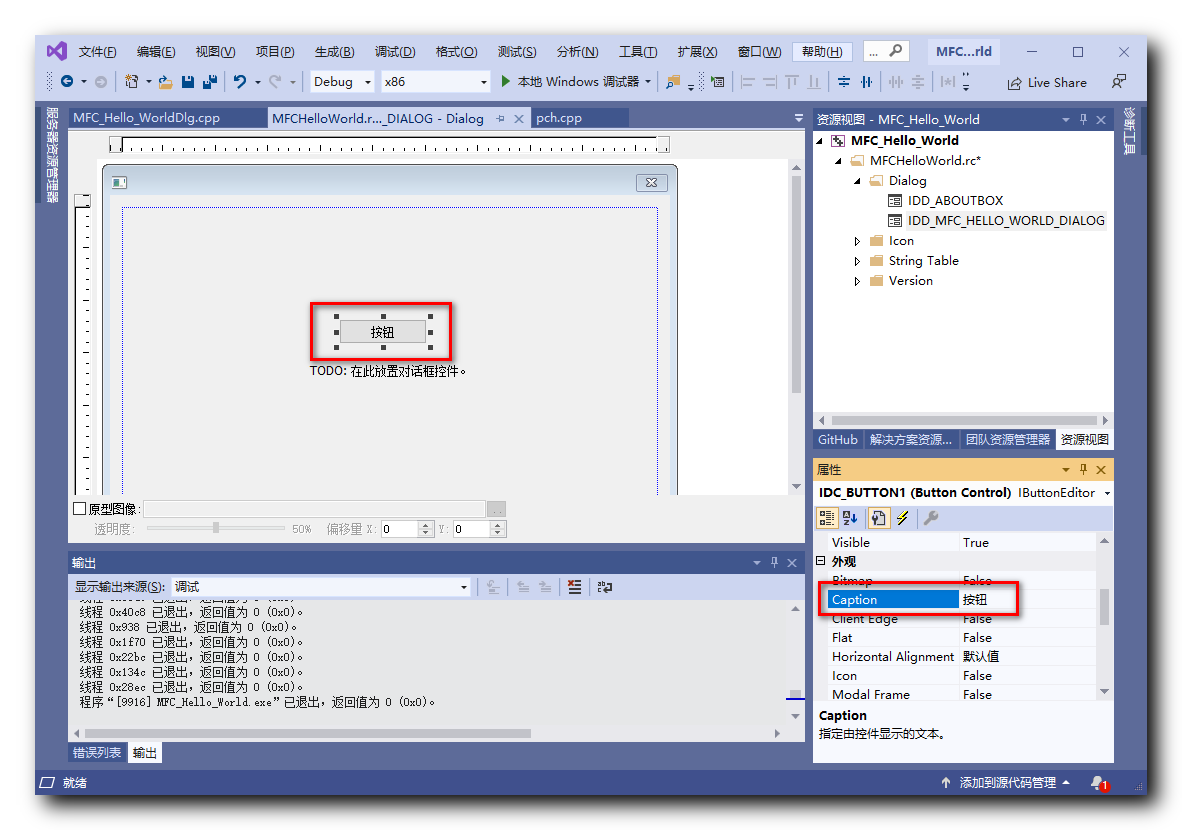1182x830 pixels.
Task: Enable the prototype image checkbox
Action: click(79, 508)
